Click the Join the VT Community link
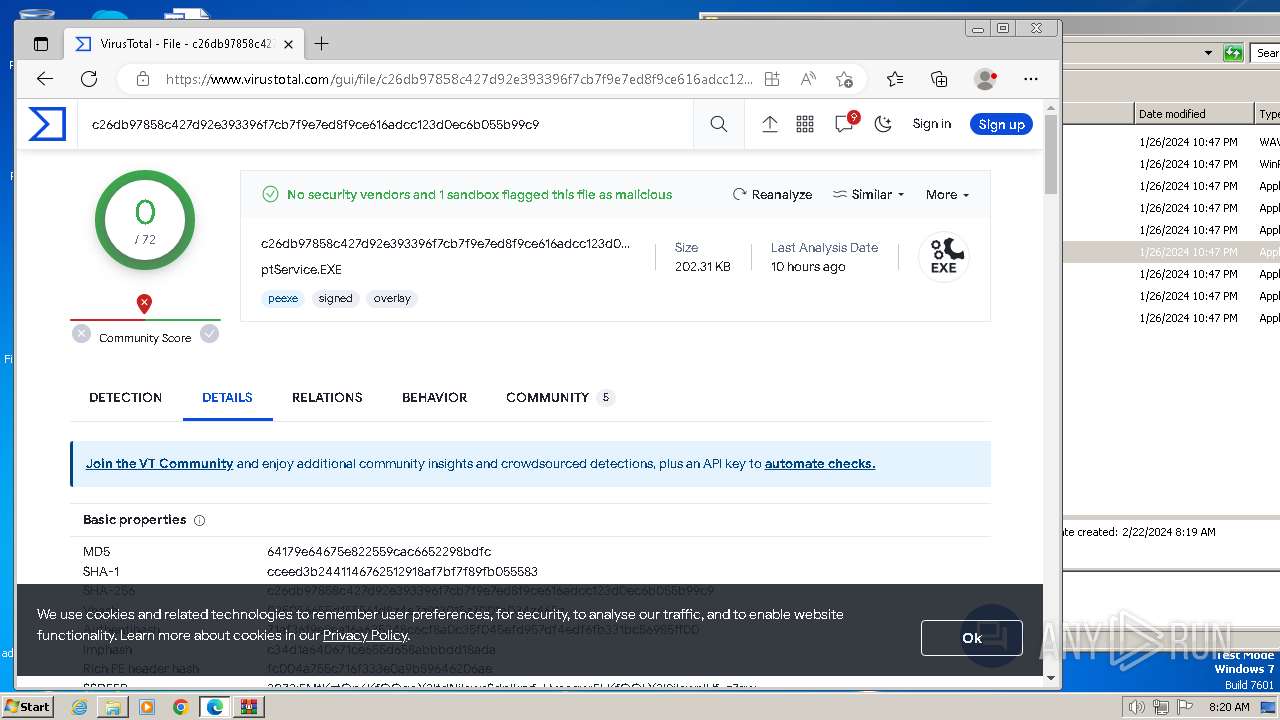Screen dimensions: 1280x720 point(159,464)
